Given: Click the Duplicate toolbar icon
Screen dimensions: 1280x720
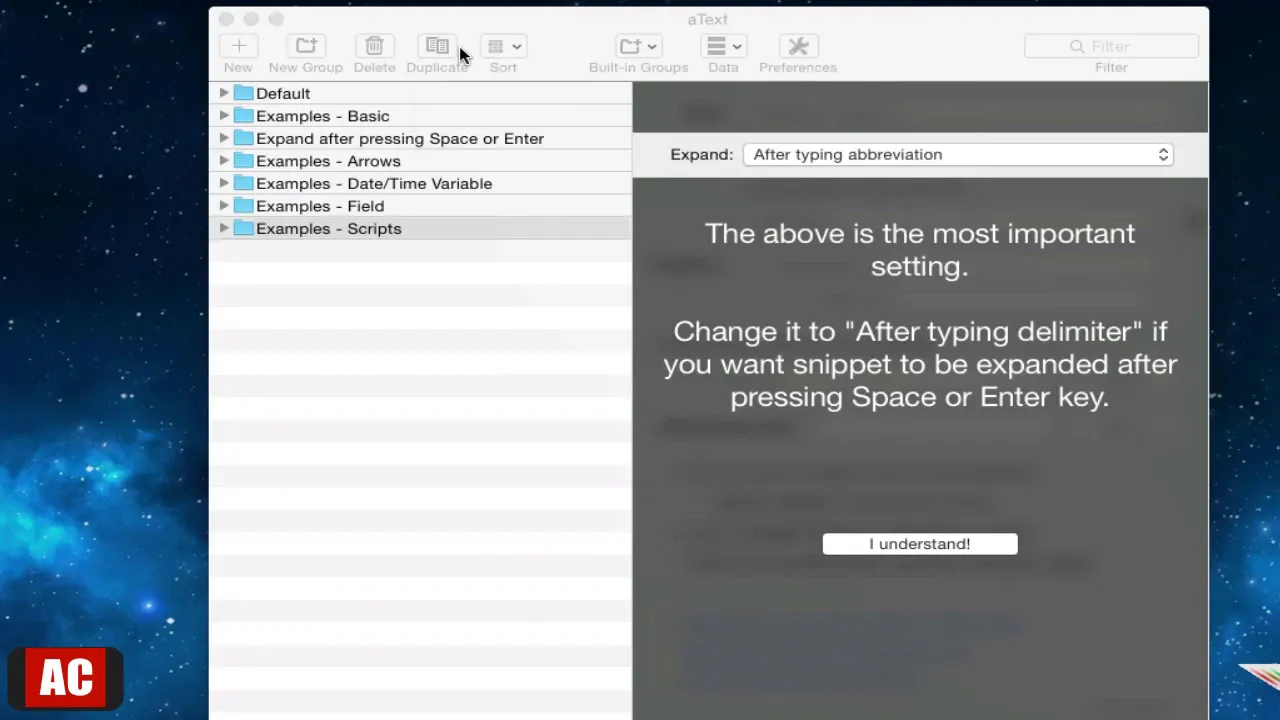Looking at the screenshot, I should 437,46.
